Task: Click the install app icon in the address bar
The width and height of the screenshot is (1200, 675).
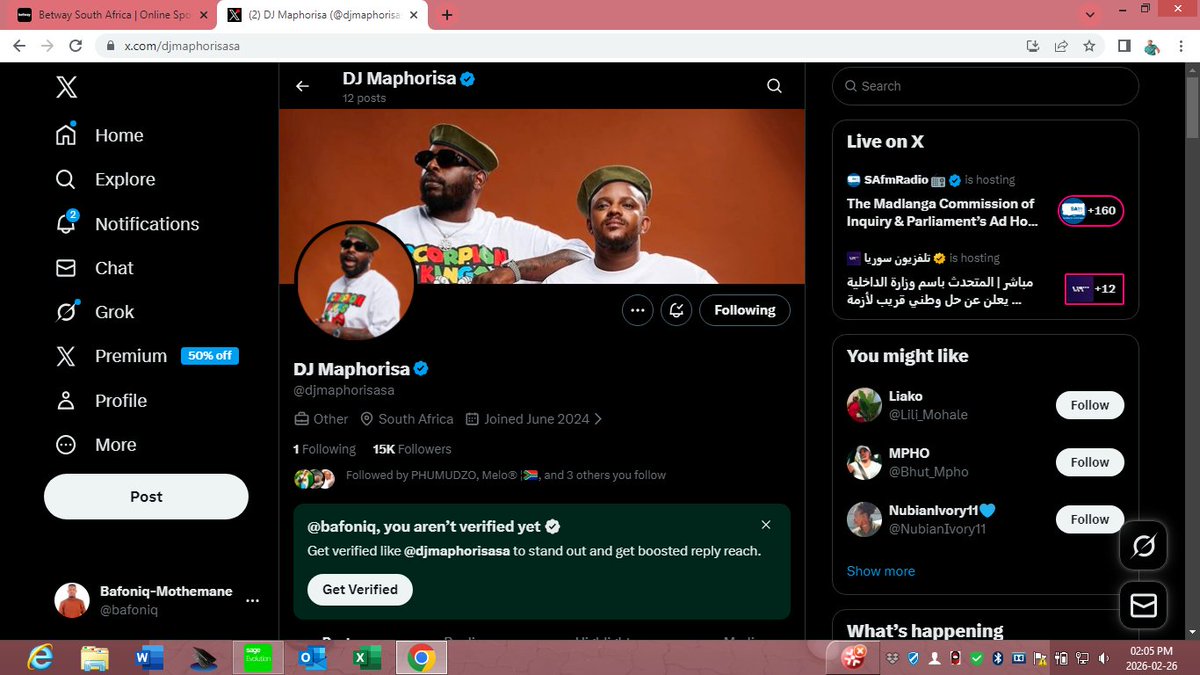Action: point(1033,46)
